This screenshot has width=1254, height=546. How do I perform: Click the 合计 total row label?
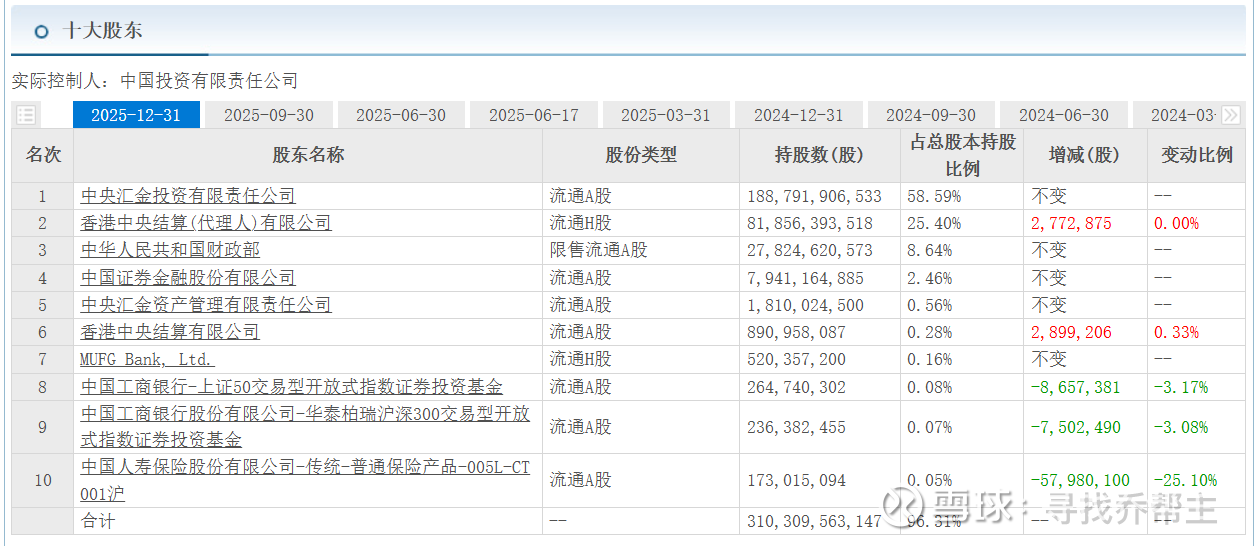click(x=98, y=521)
